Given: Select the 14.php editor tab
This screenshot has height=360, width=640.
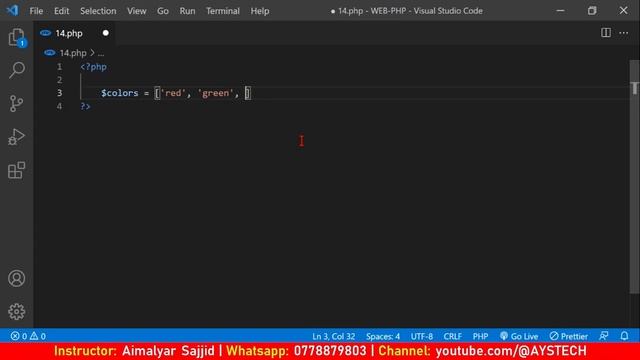Looking at the screenshot, I should (74, 33).
